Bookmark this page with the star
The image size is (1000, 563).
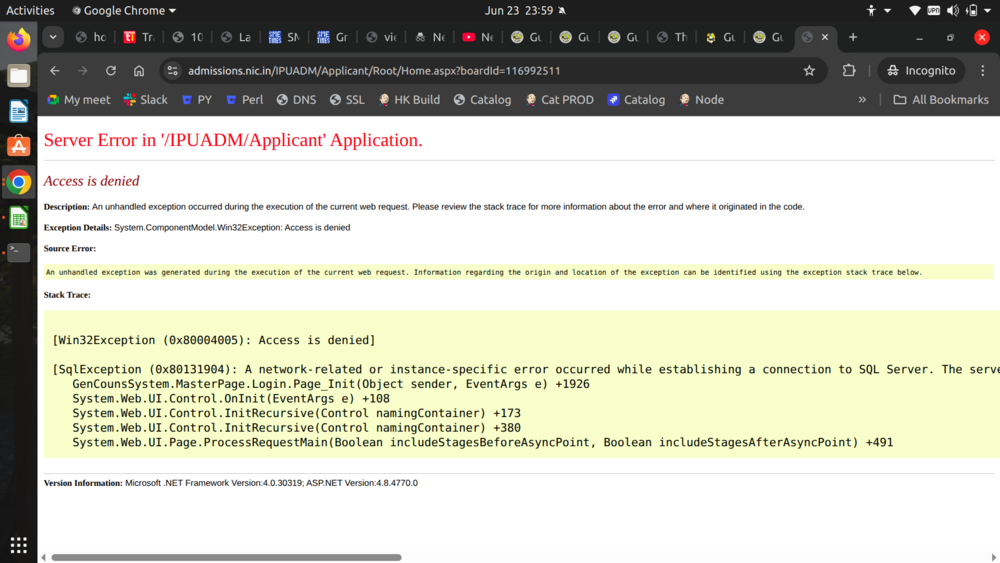pyautogui.click(x=809, y=71)
